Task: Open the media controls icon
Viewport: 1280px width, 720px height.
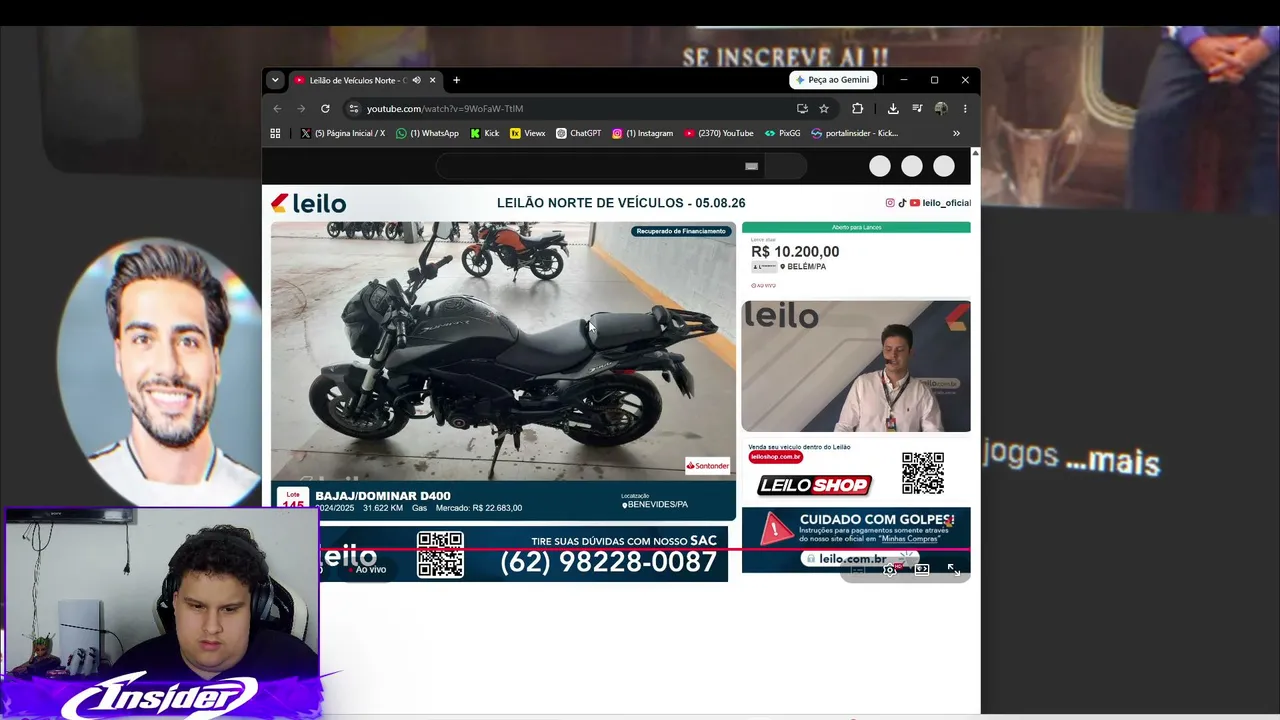Action: [x=917, y=108]
